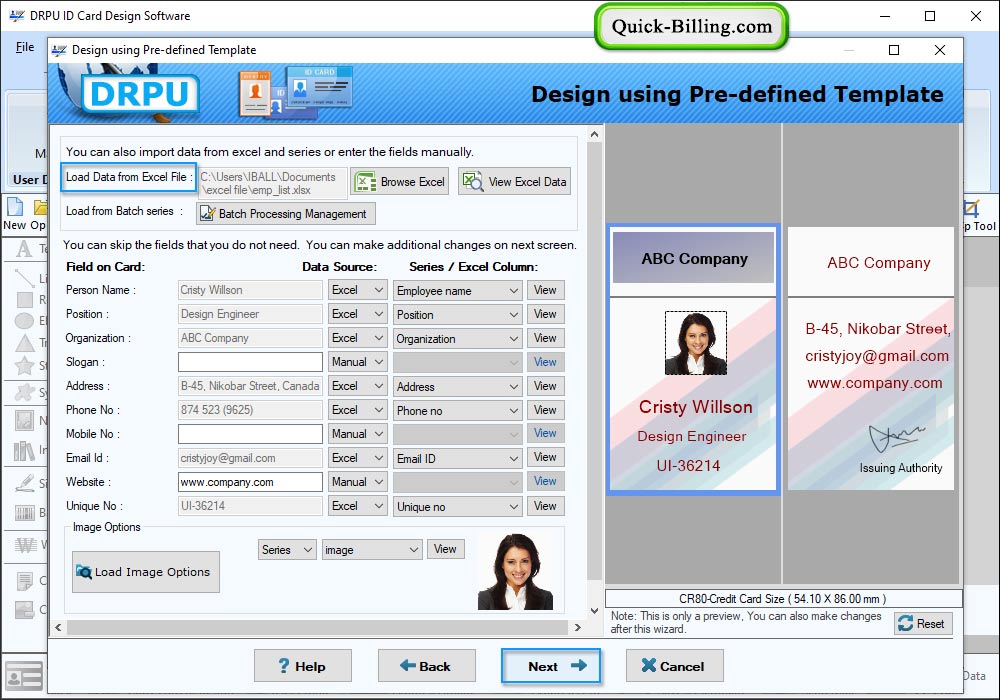This screenshot has height=700, width=1000.
Task: Click the Help button
Action: pos(303,666)
